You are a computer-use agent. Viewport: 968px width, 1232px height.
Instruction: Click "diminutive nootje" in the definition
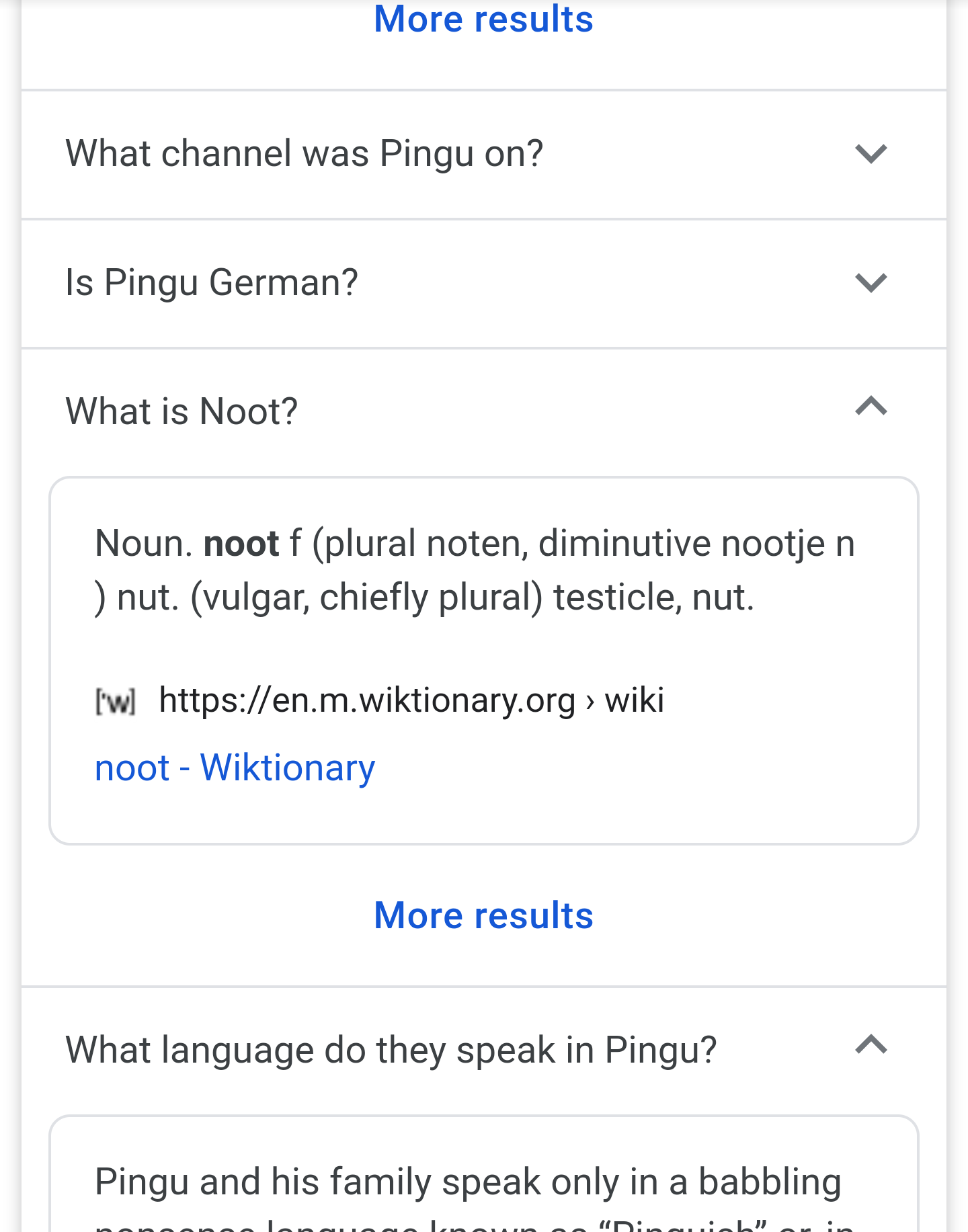(682, 543)
